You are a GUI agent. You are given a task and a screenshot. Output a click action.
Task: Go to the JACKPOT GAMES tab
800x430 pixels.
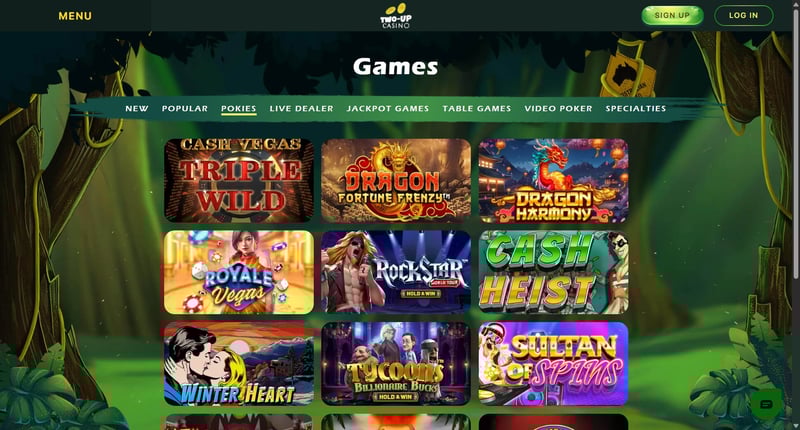click(388, 109)
